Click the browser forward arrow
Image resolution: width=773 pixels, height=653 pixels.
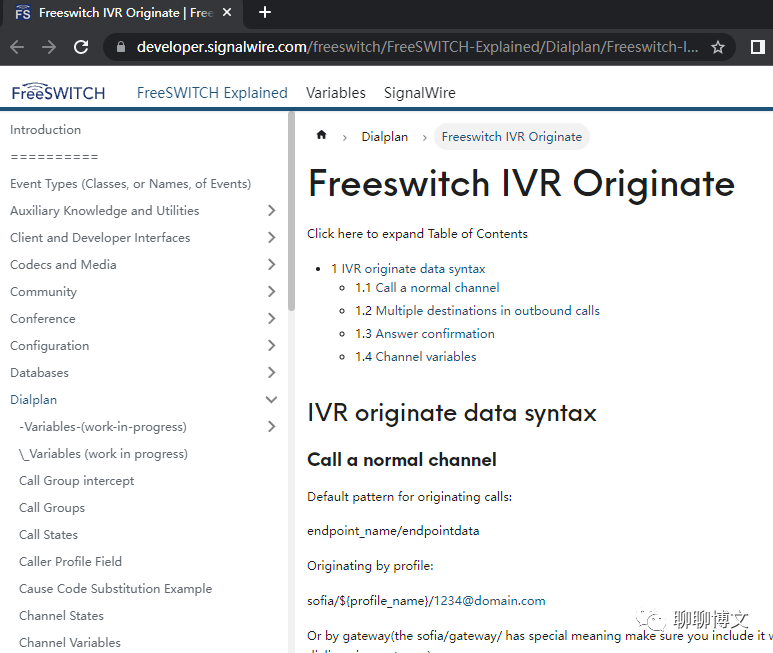tap(49, 47)
